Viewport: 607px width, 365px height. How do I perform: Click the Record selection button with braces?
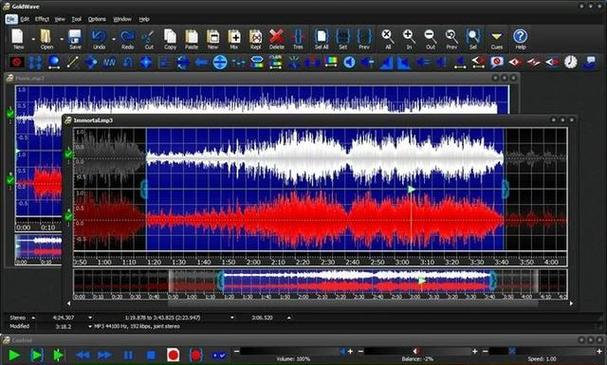pyautogui.click(x=196, y=355)
